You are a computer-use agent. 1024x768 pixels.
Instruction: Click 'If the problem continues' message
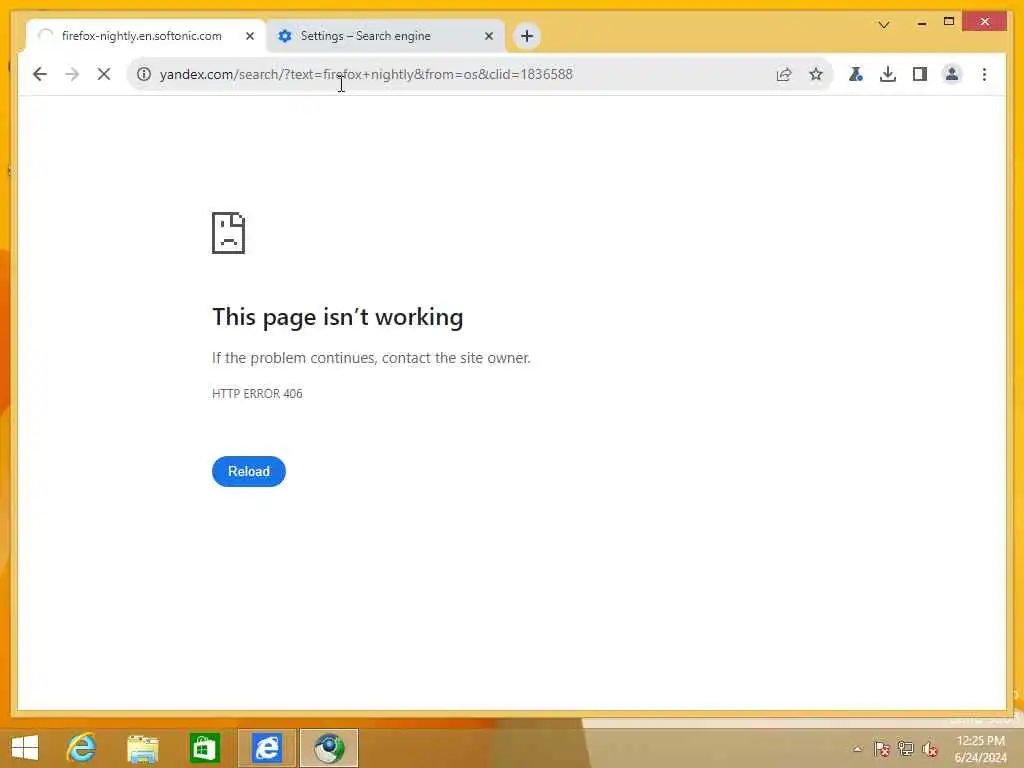coord(371,358)
